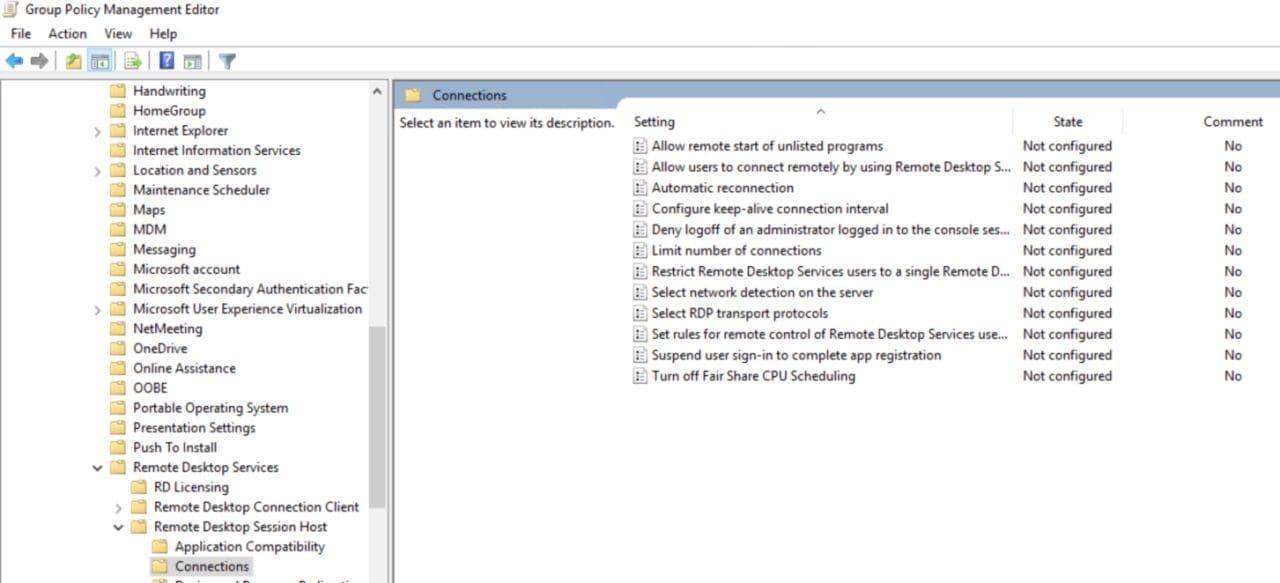Viewport: 1280px width, 583px height.
Task: Click the Setting column sort arrow
Action: [x=820, y=110]
